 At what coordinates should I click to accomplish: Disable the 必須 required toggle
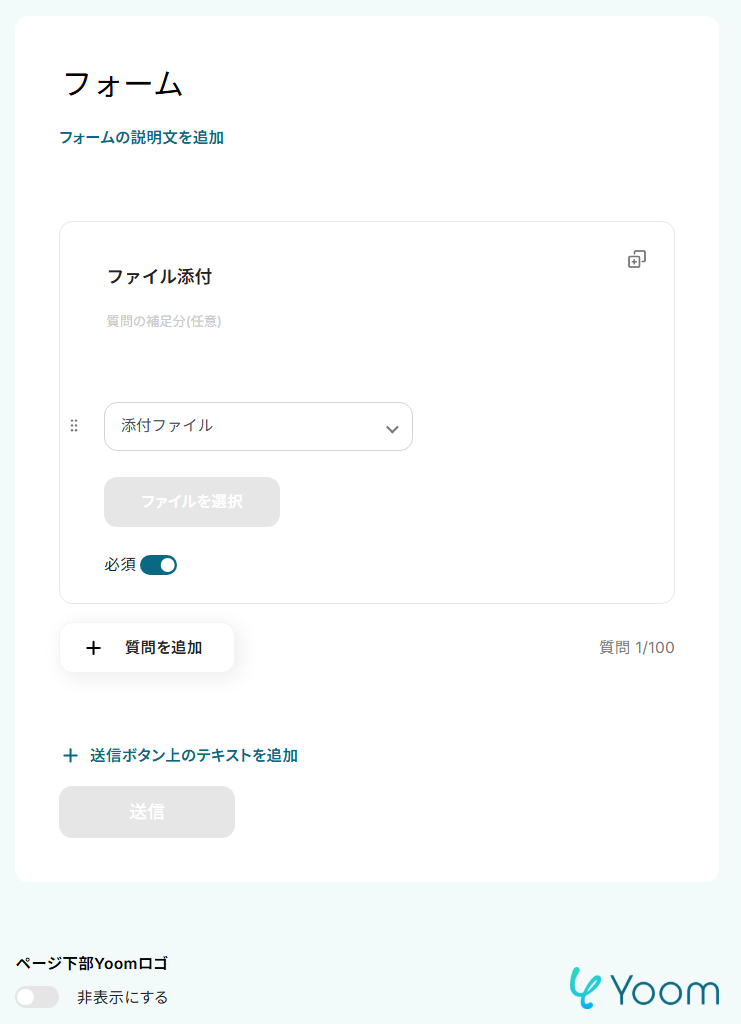(159, 565)
